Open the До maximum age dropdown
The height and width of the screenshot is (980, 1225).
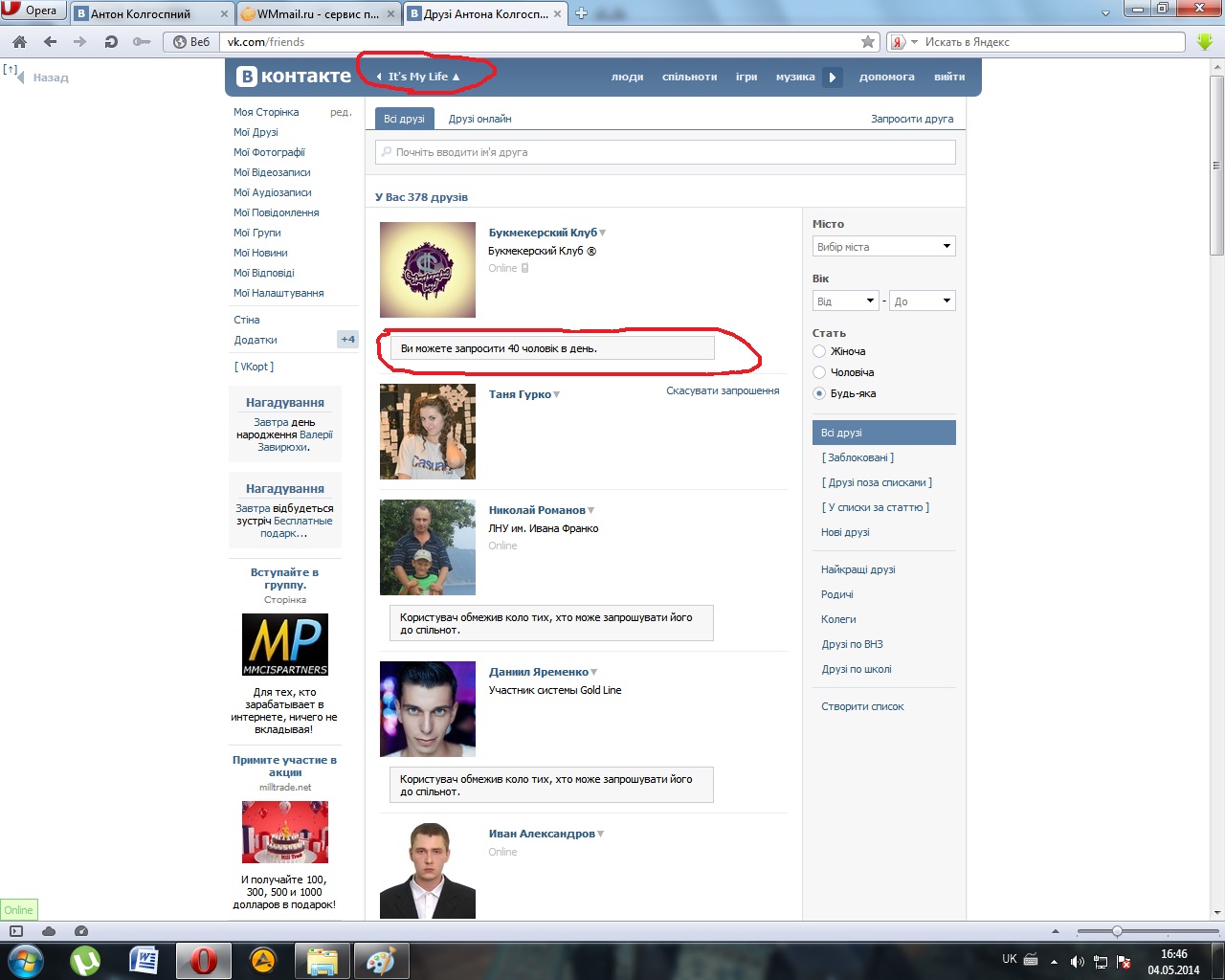point(923,301)
